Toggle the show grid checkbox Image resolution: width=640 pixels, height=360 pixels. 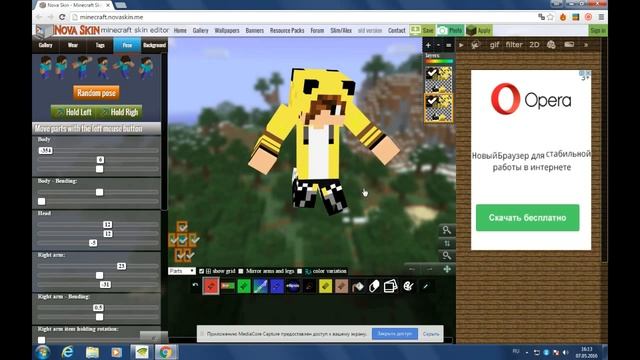tap(201, 271)
